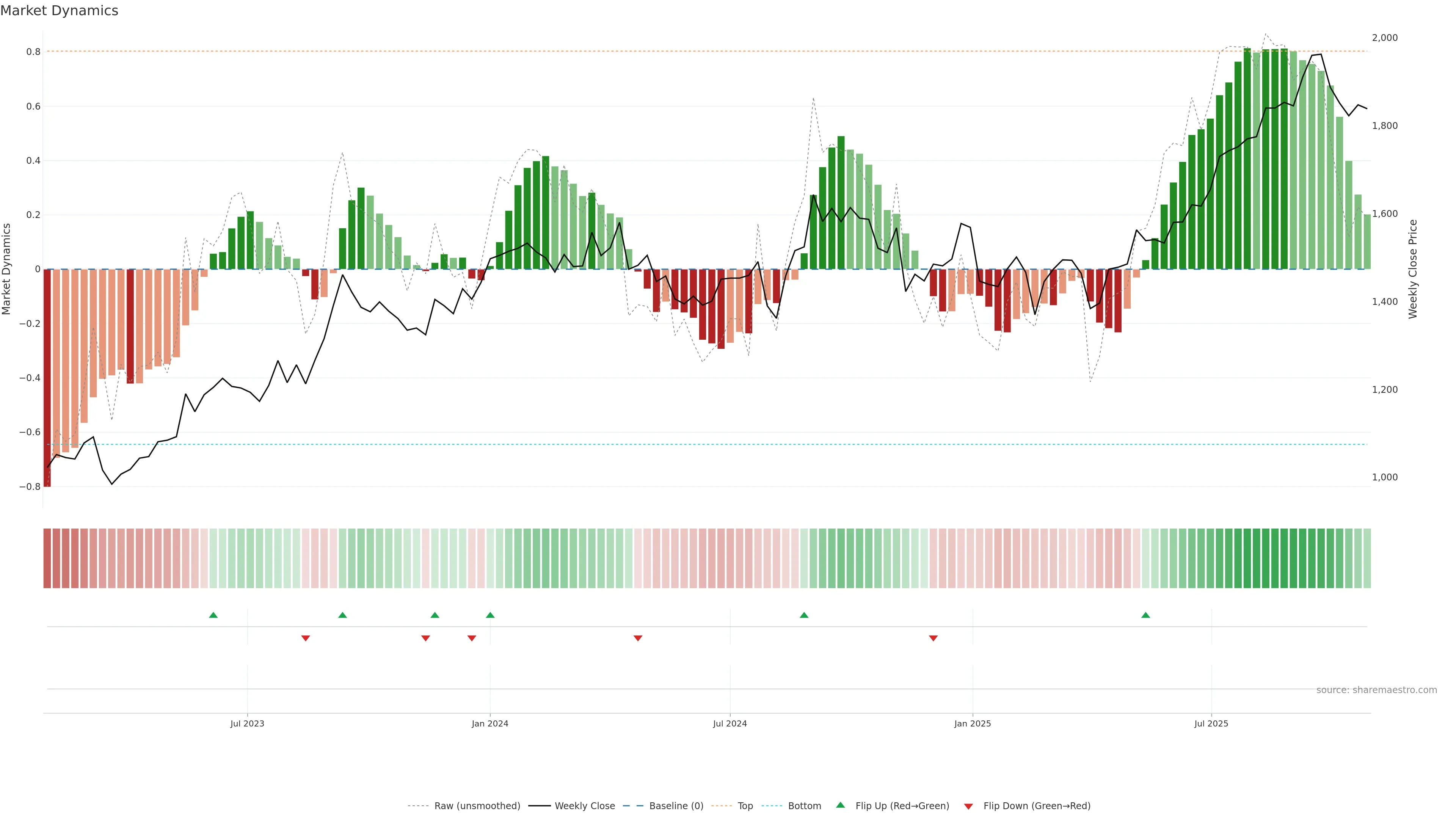Screen dimensions: 1456x819
Task: Click the Flip Up green triangle legend icon
Action: point(841,805)
